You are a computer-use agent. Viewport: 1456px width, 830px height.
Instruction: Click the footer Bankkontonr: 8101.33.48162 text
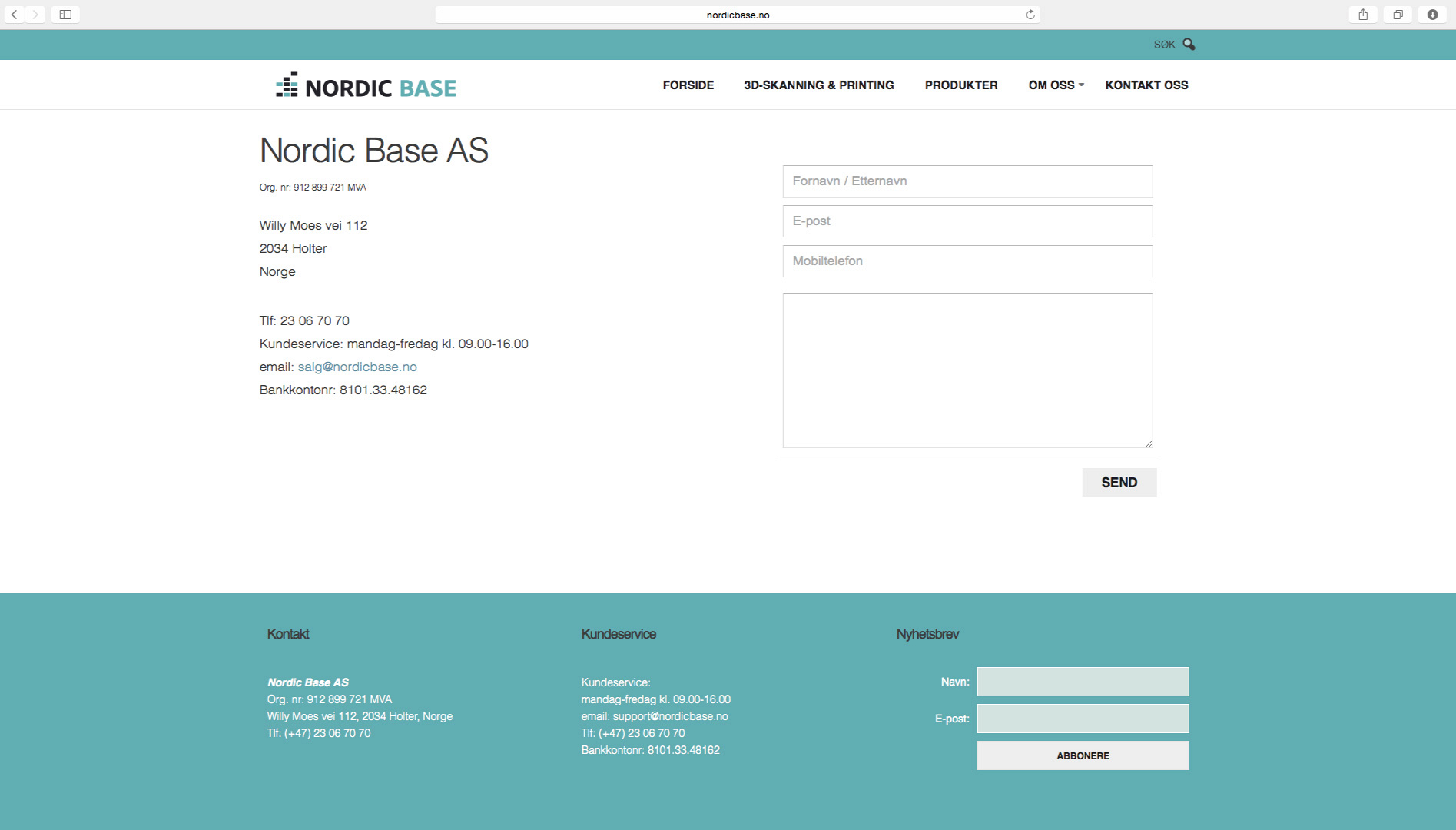[650, 750]
